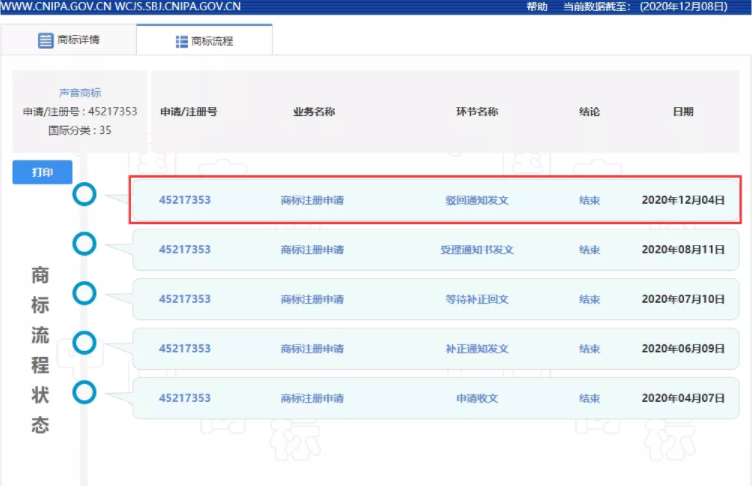Select timeline circle for 驳回通知发文 row
The image size is (752, 496).
click(84, 195)
